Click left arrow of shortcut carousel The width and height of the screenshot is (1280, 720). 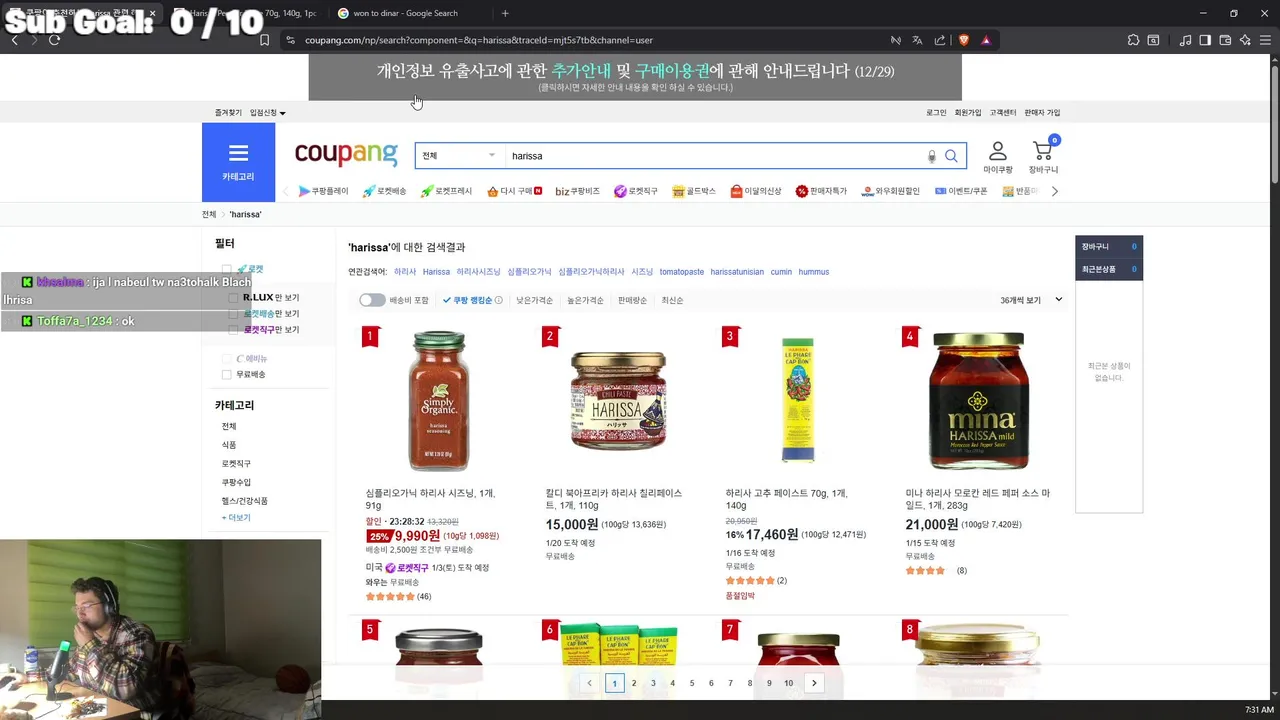[x=286, y=191]
